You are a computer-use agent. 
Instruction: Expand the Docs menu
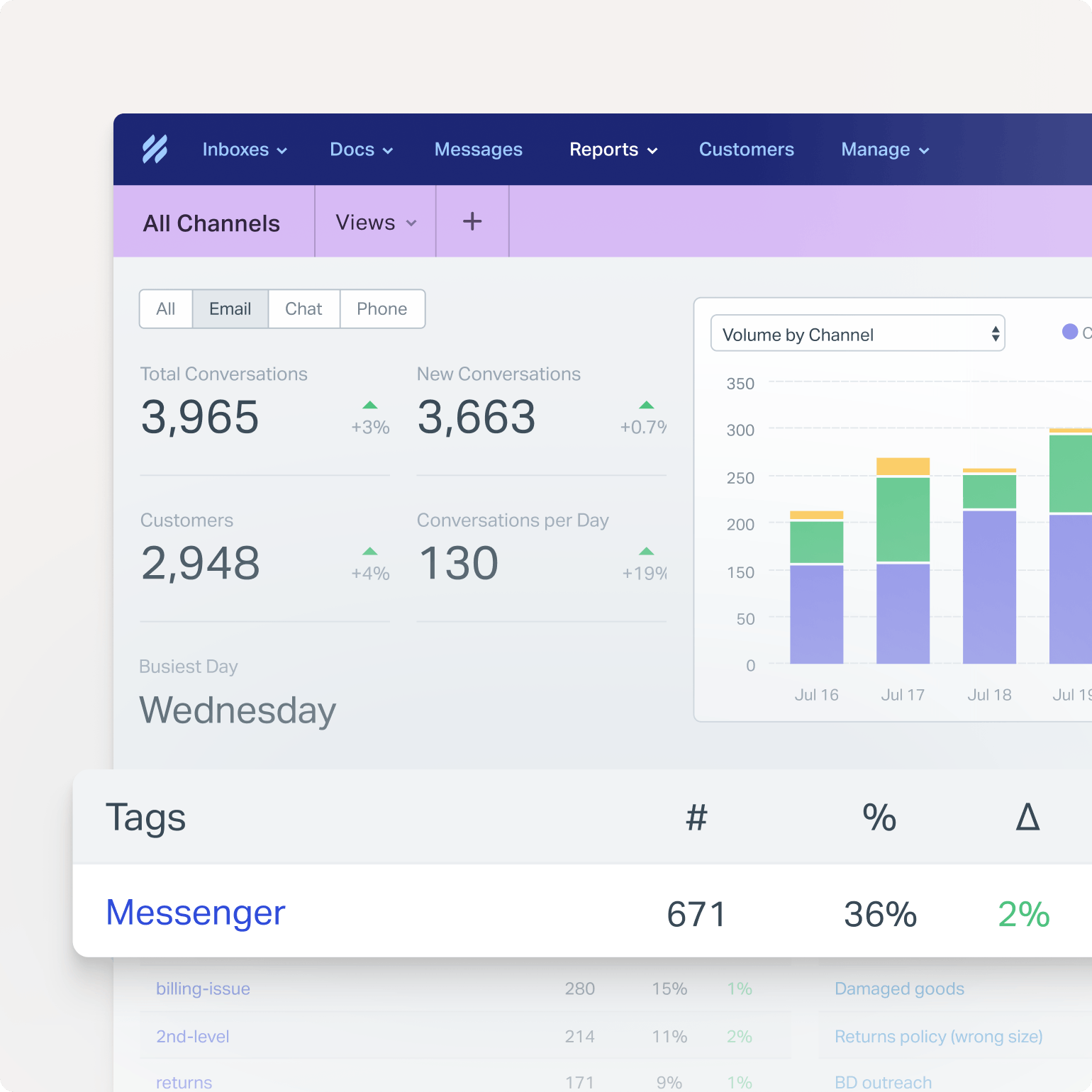(x=362, y=150)
